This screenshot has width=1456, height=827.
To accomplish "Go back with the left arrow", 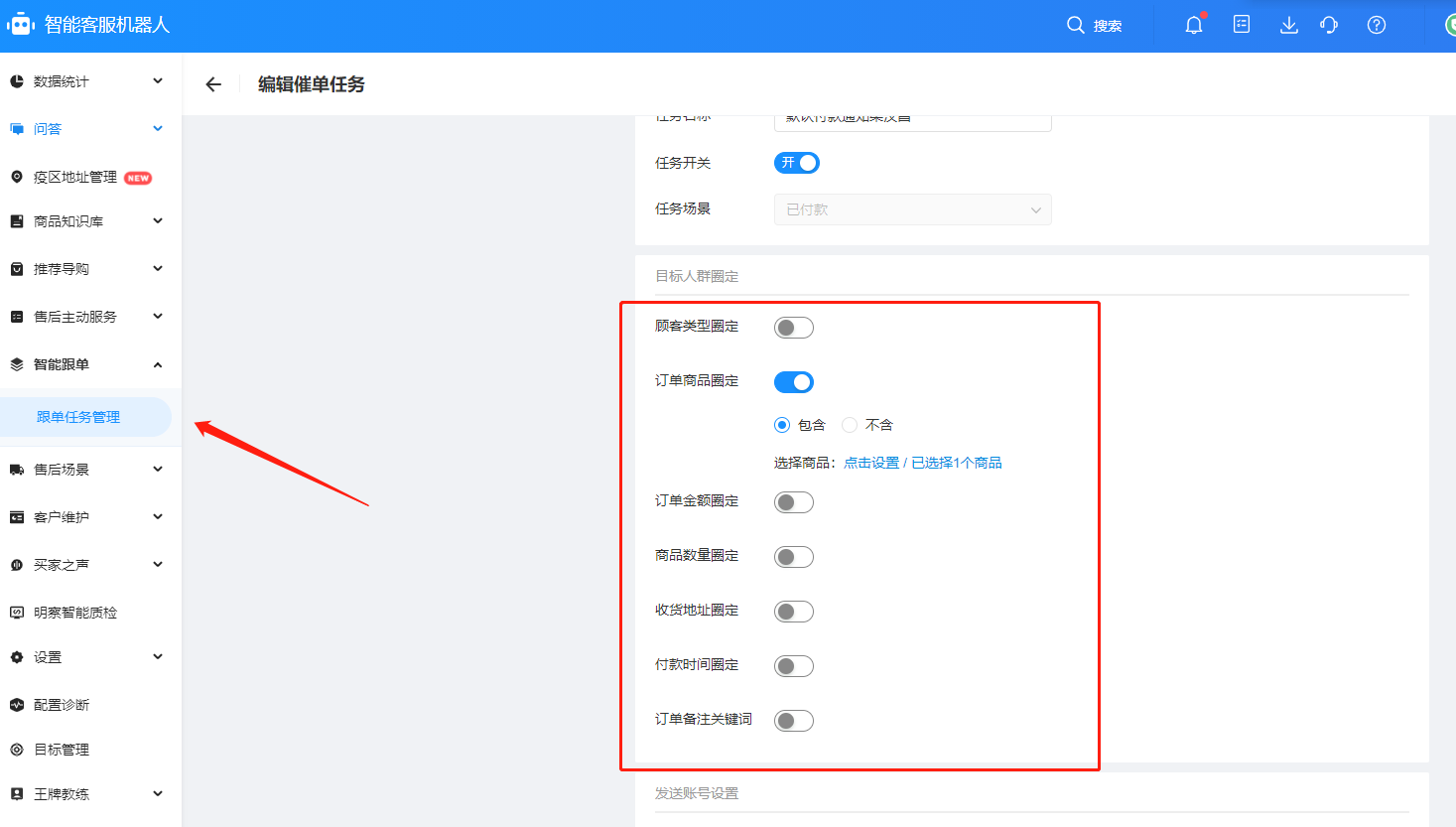I will tap(213, 84).
